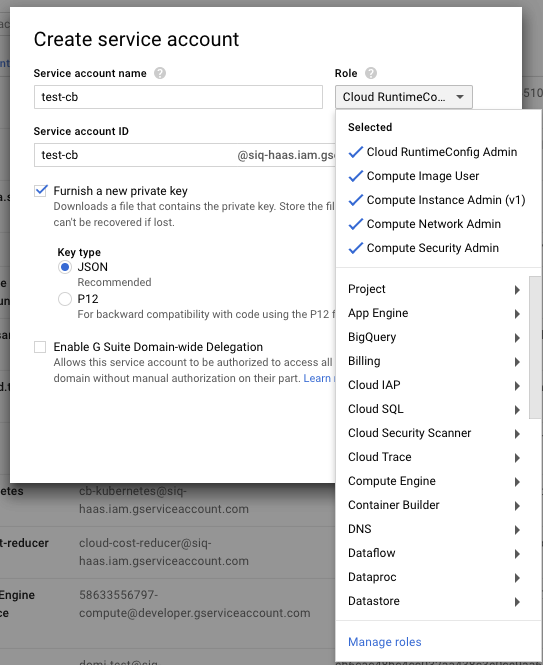Viewport: 543px width, 665px height.
Task: Select the P12 key type
Action: coord(64,299)
